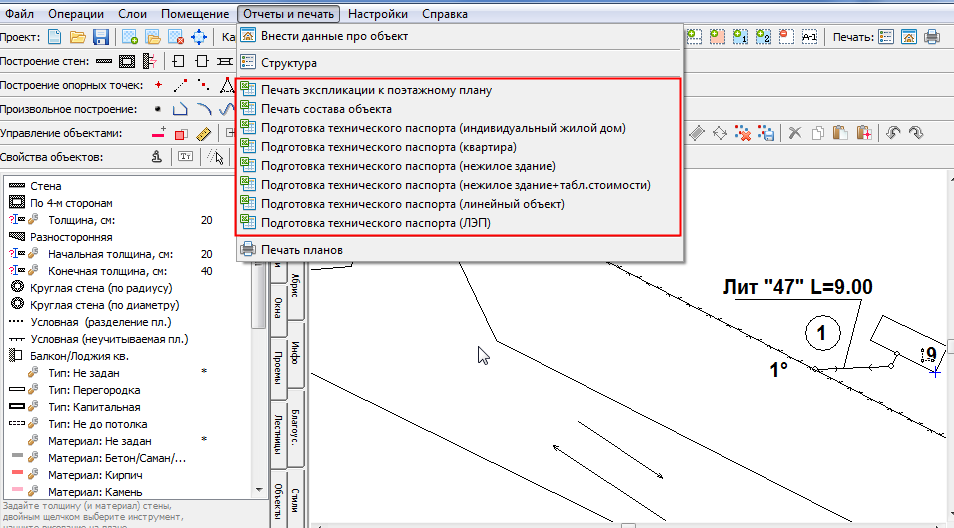Viewport: 954px width, 528px height.
Task: Open the Справка menu
Action: (445, 13)
